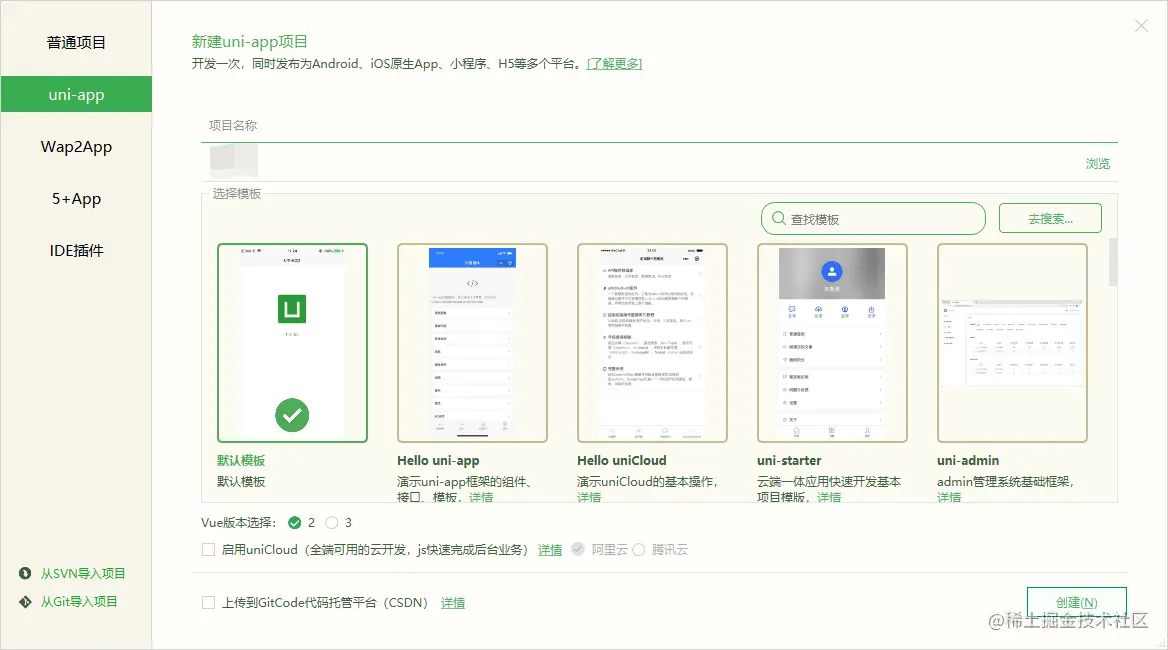Image resolution: width=1168 pixels, height=650 pixels.
Task: Open the 了解更多 link
Action: pos(615,64)
